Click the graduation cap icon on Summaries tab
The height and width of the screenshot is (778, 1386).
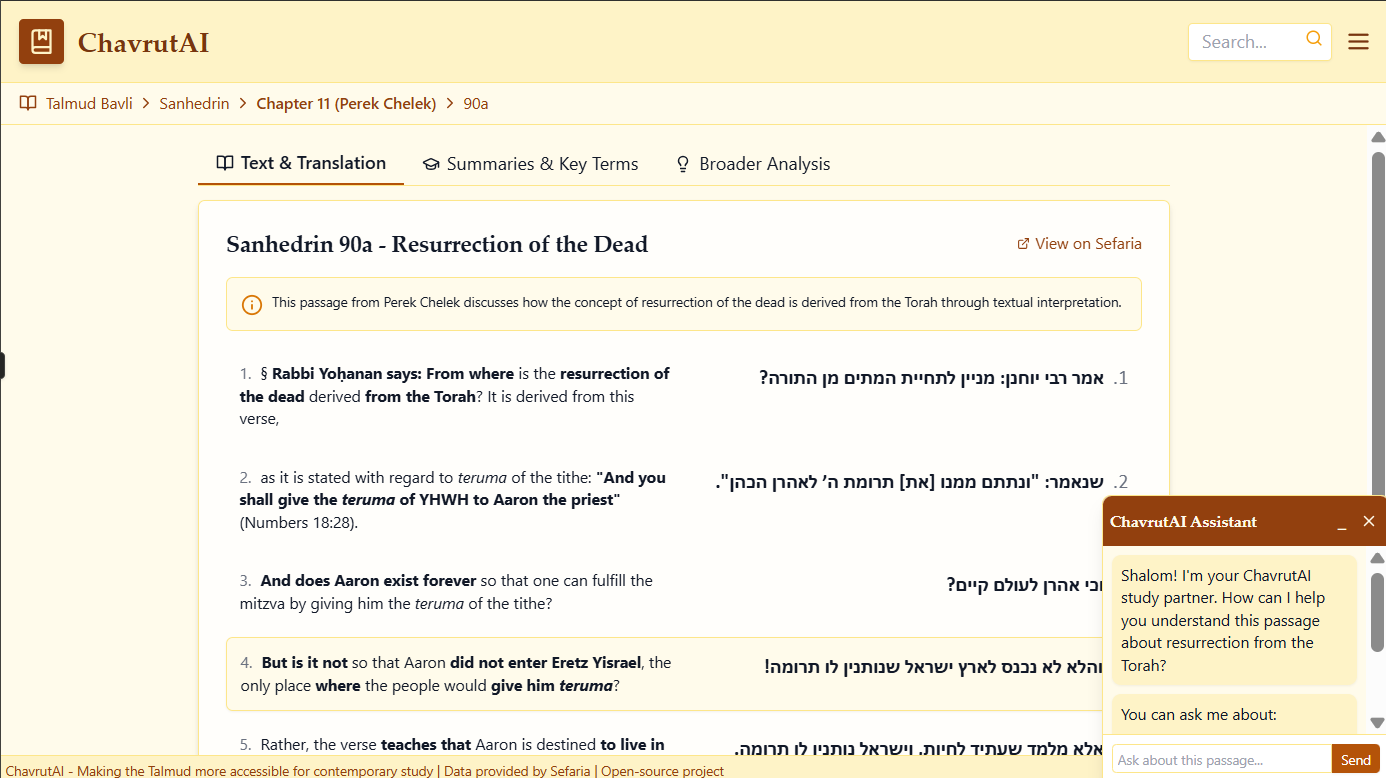(x=431, y=164)
